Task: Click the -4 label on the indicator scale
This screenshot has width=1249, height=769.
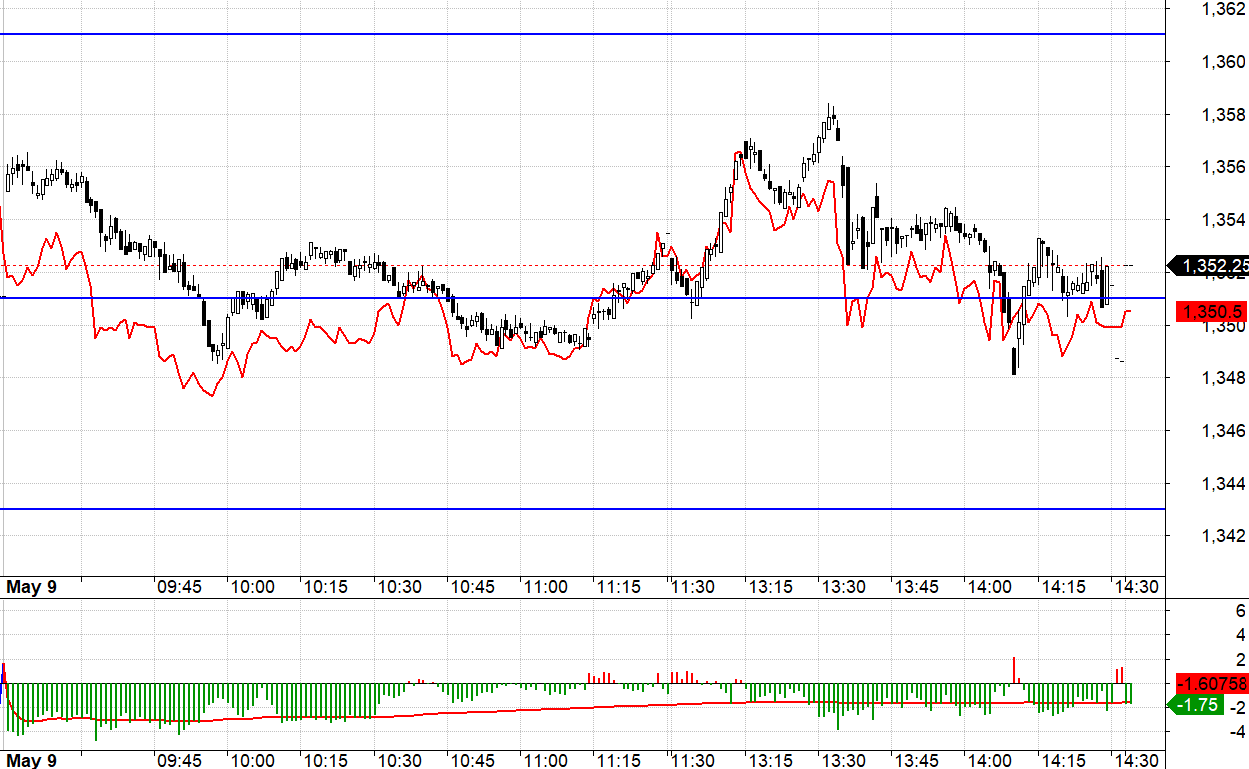Action: 1236,732
